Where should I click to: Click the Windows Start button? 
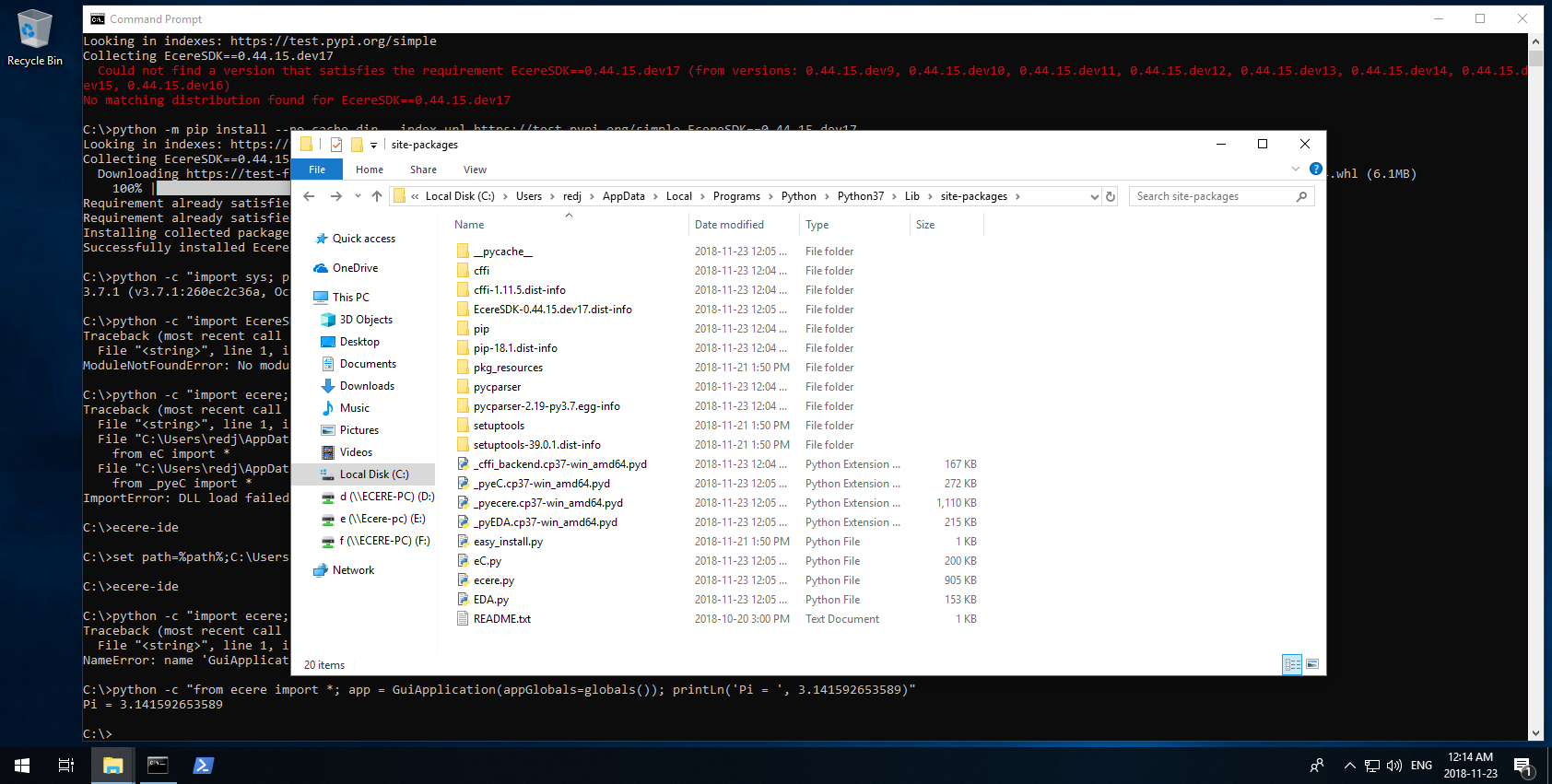click(x=22, y=766)
